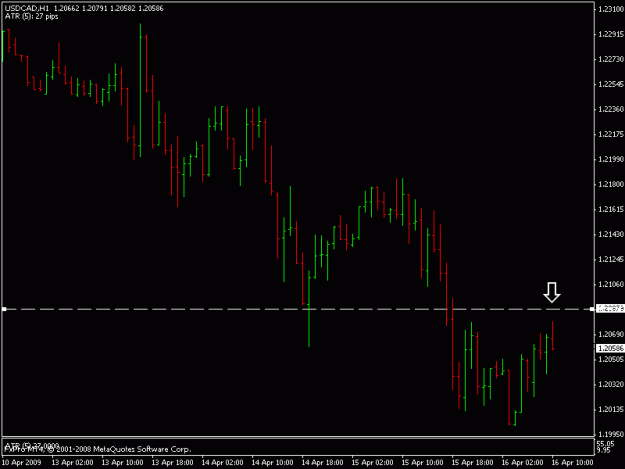This screenshot has height=469, width=625.
Task: Click the 1.21060 price axis label
Action: 611,284
